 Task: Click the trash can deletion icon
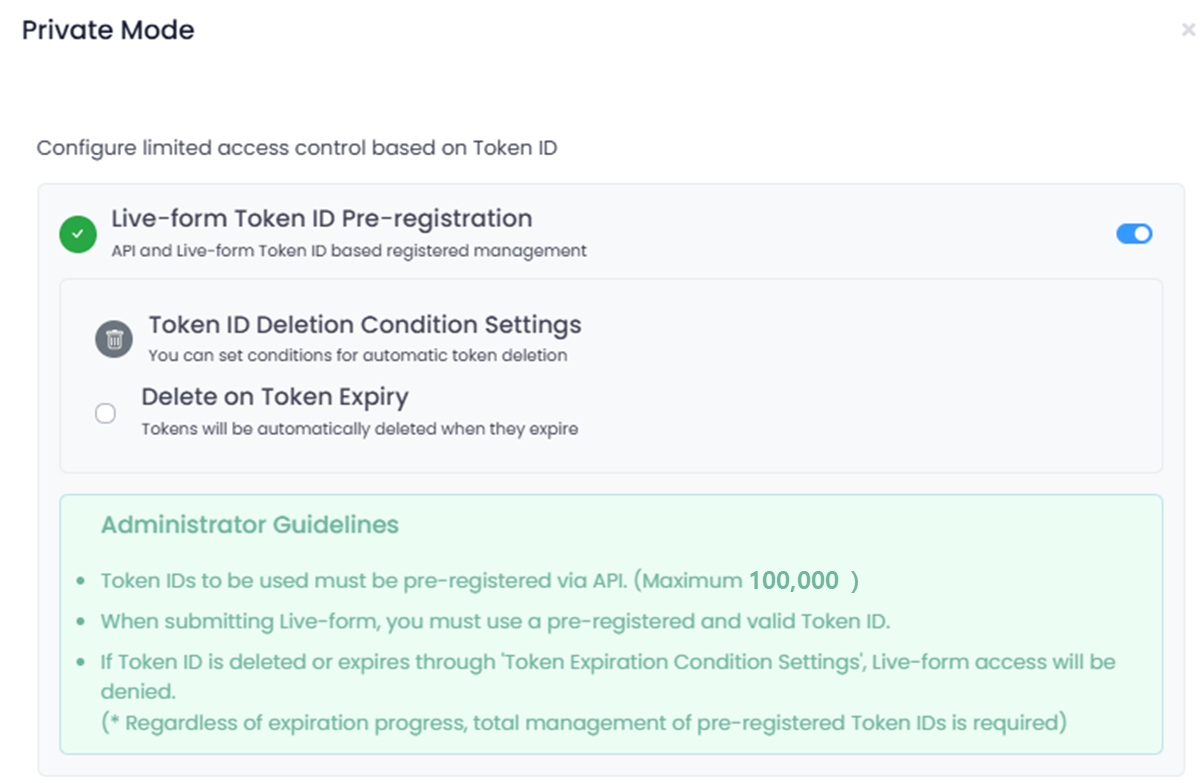[114, 340]
